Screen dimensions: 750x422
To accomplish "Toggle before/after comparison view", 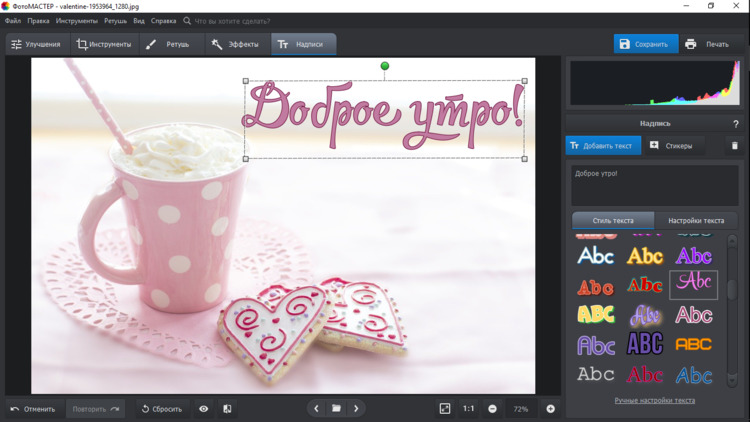I will (x=227, y=409).
